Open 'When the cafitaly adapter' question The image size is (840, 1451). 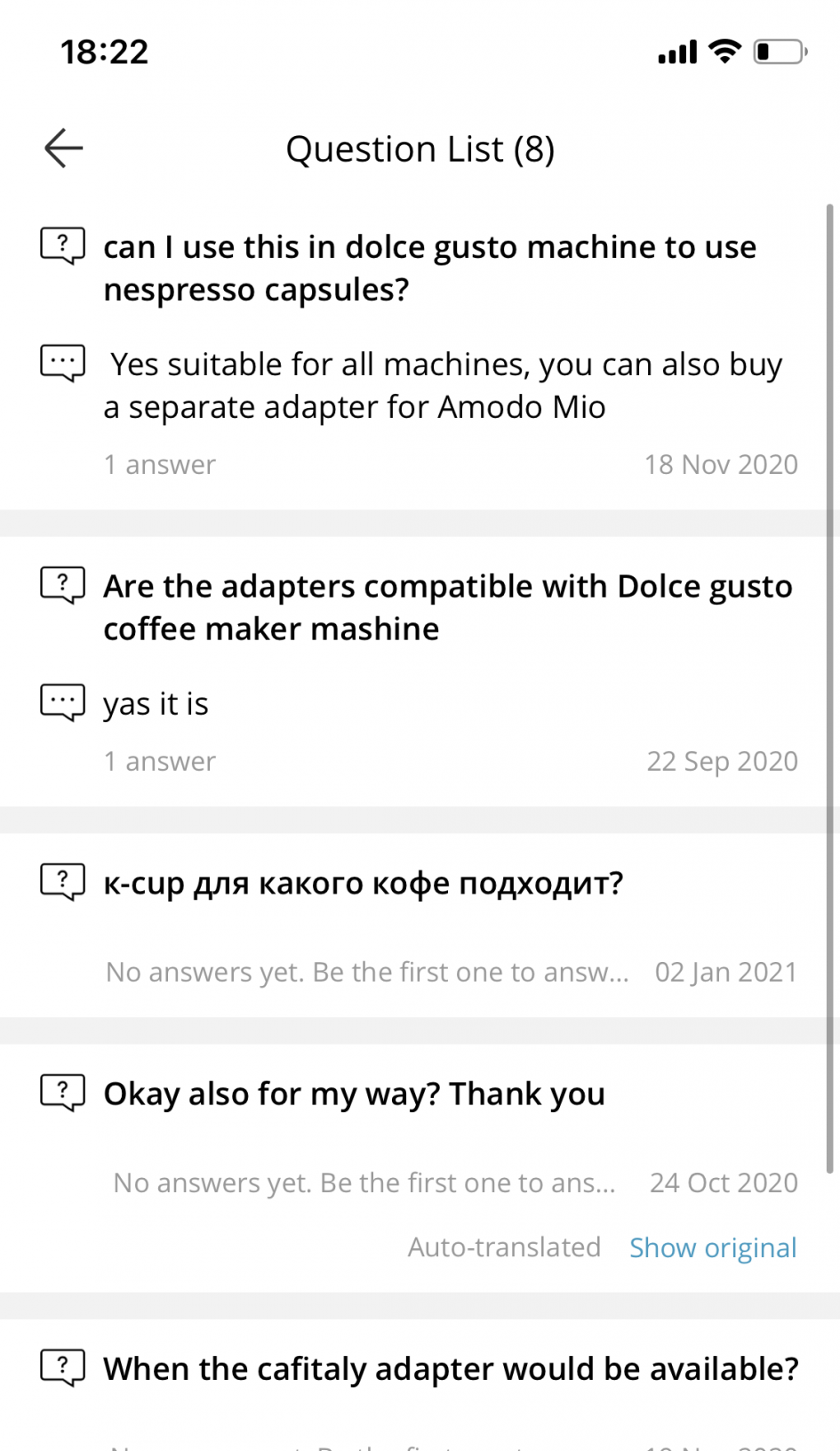451,1369
